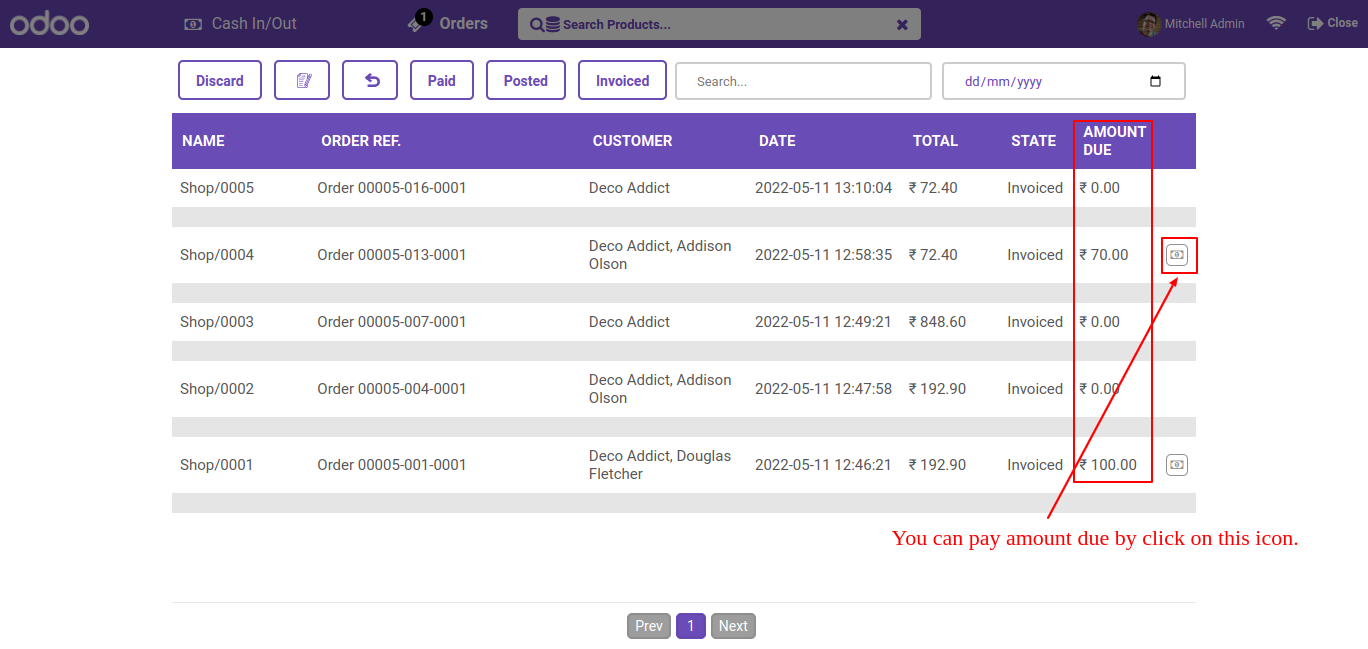Click the Search Products field
Viewport: 1368px width, 649px height.
coord(720,25)
